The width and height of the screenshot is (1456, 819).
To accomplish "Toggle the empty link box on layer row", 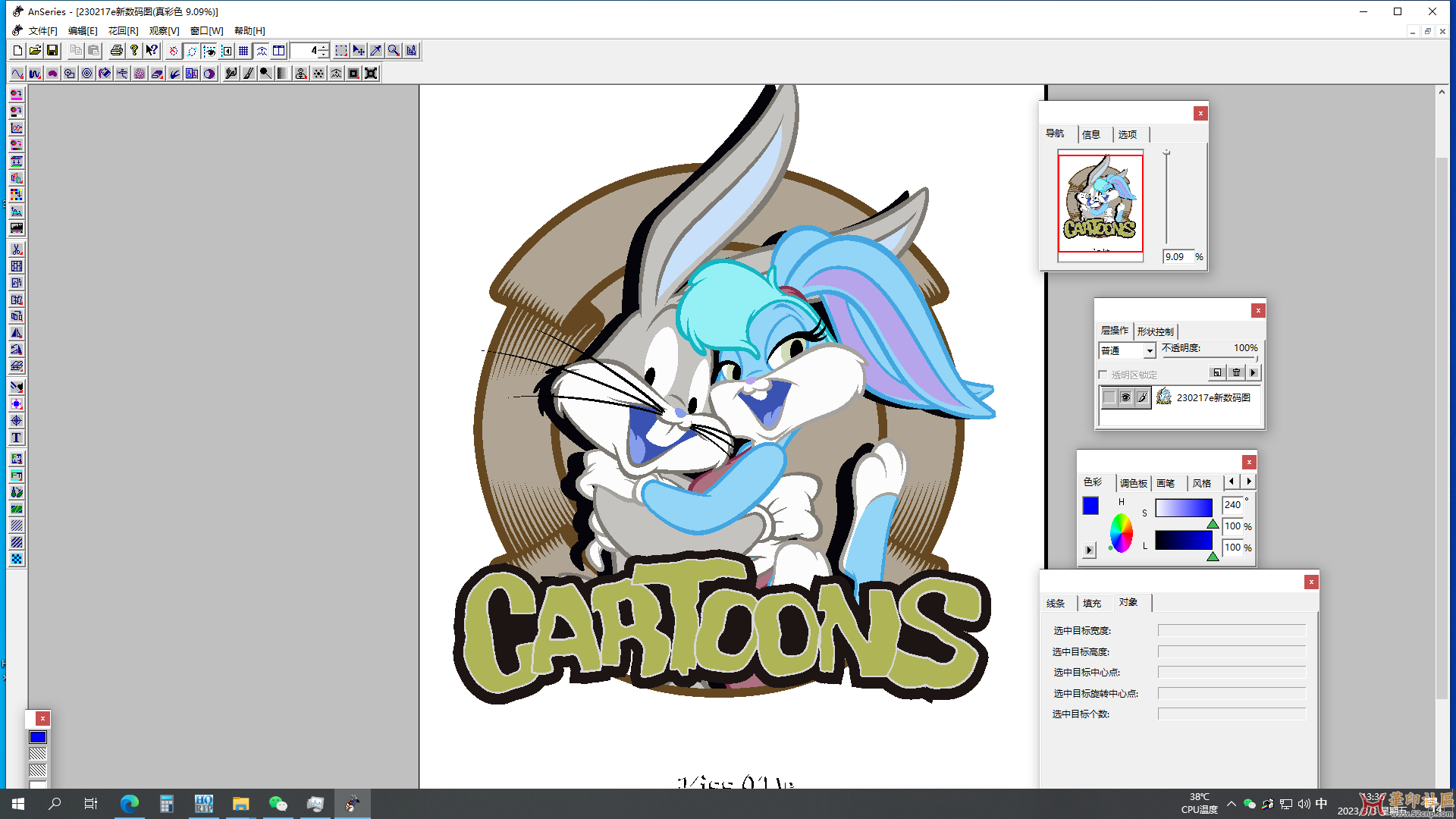I will point(1109,397).
